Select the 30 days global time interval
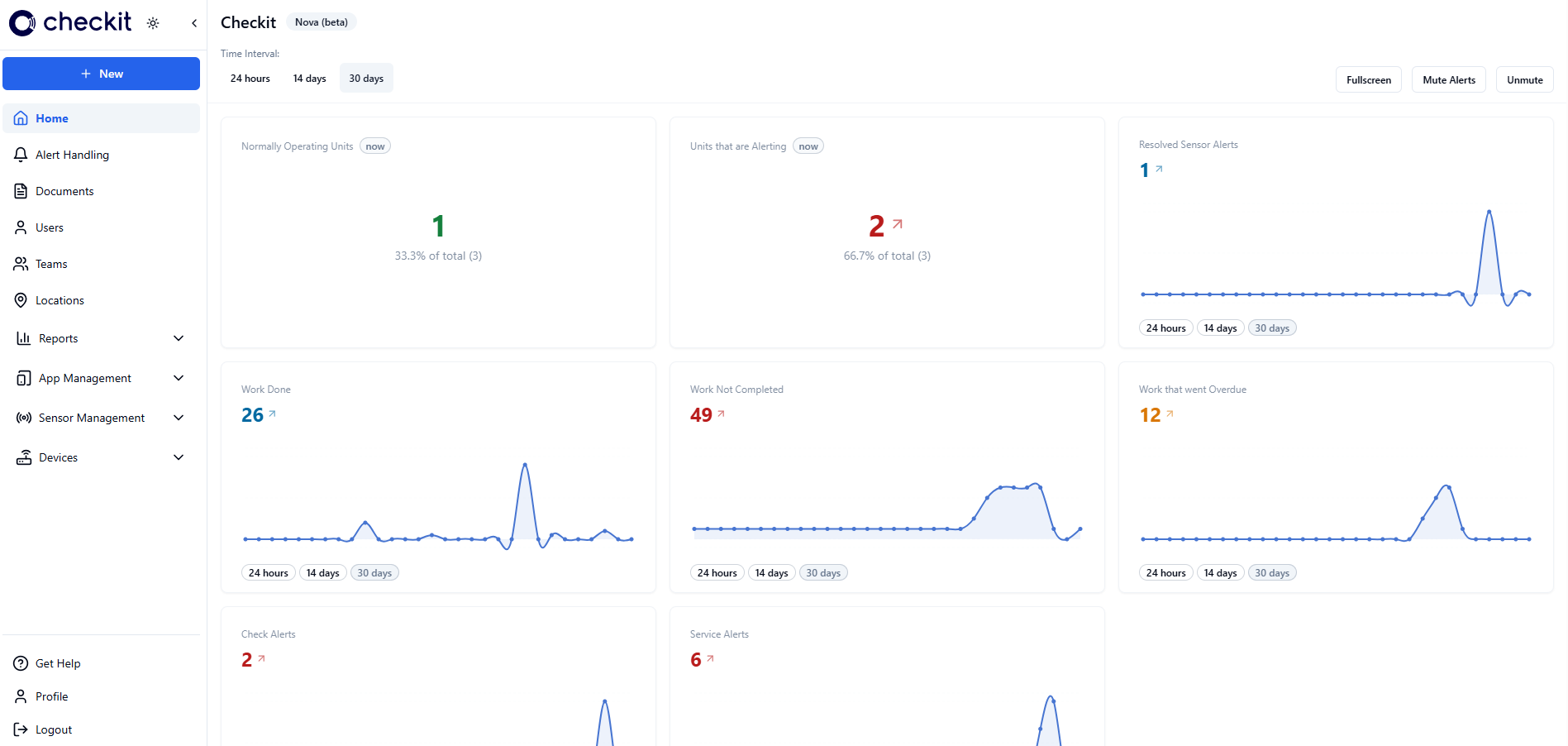 [366, 79]
